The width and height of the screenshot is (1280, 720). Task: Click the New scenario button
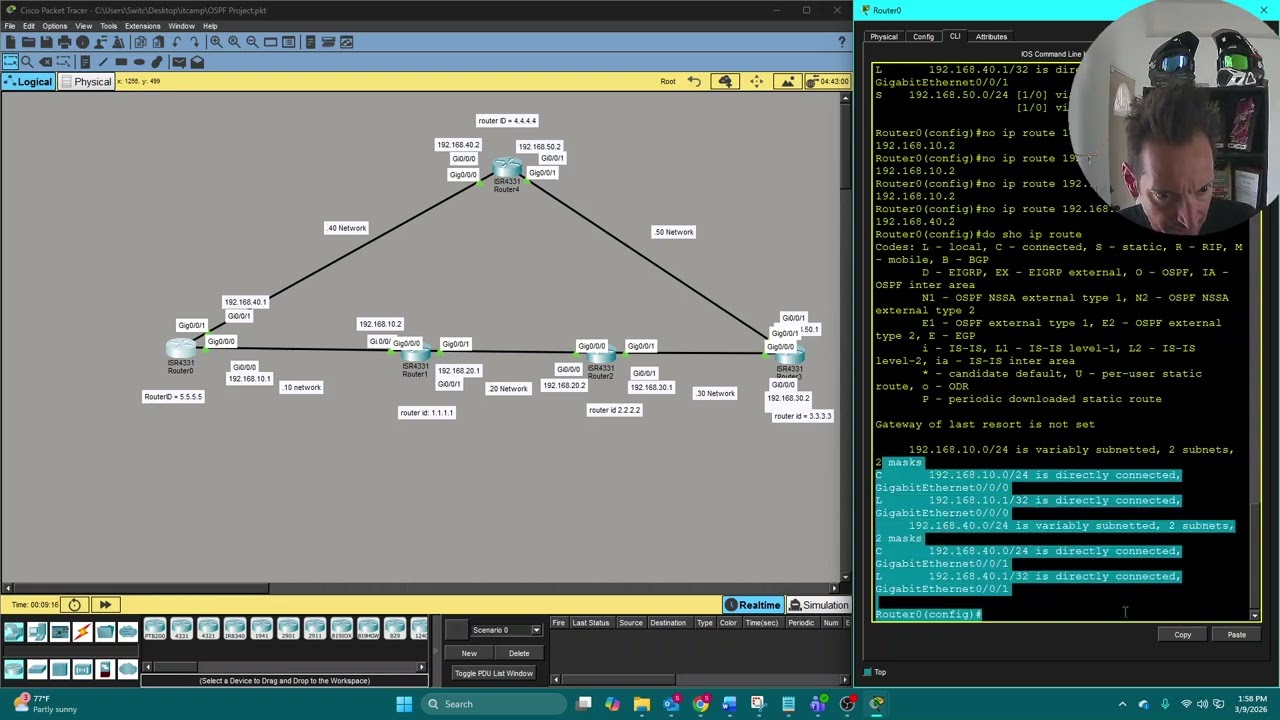click(469, 653)
